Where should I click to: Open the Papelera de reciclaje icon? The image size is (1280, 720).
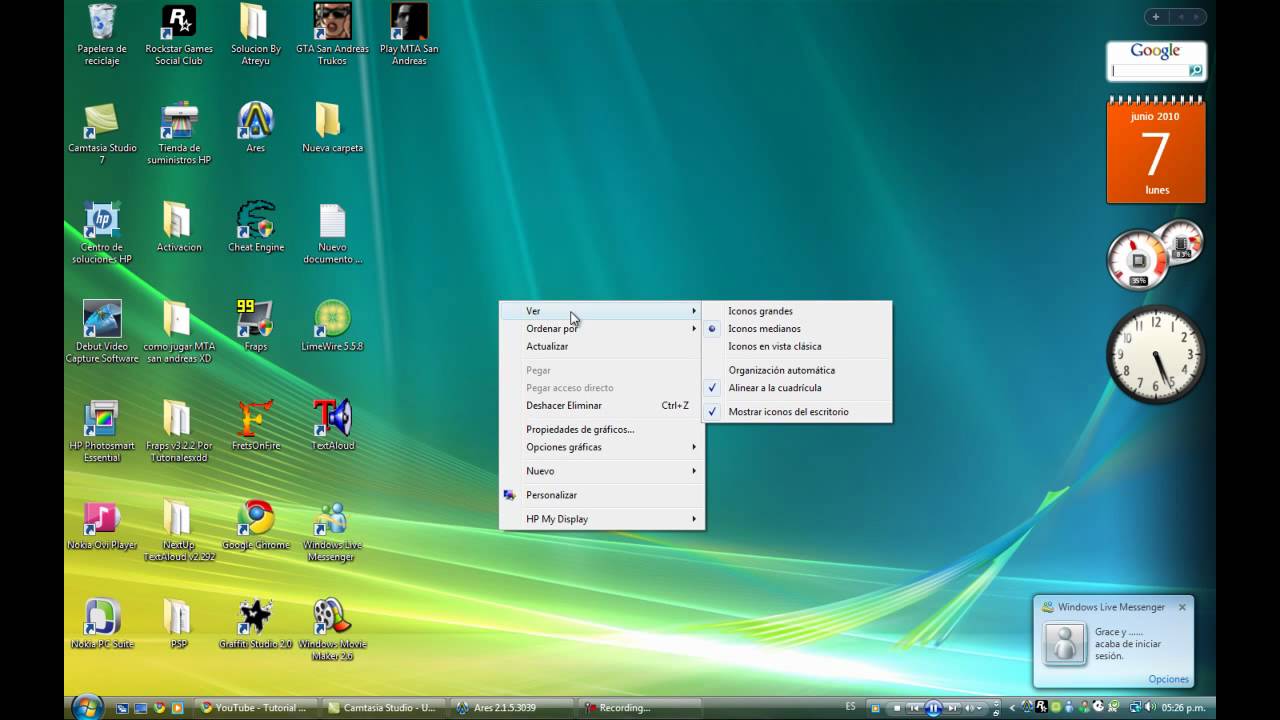coord(102,34)
